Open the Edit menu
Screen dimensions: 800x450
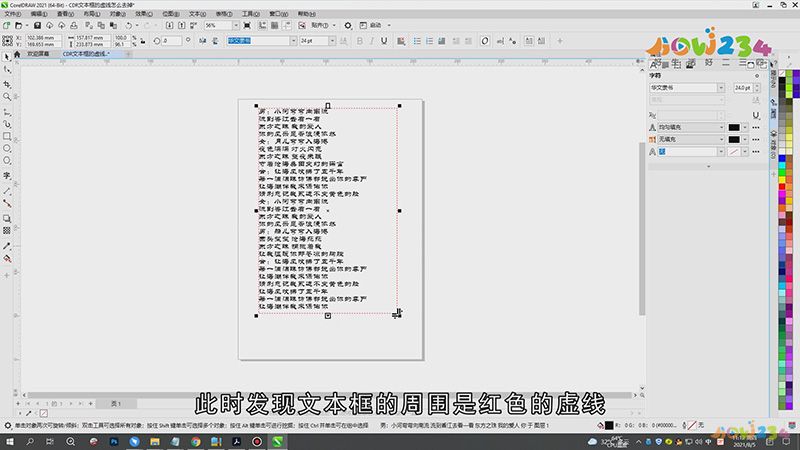[39, 14]
